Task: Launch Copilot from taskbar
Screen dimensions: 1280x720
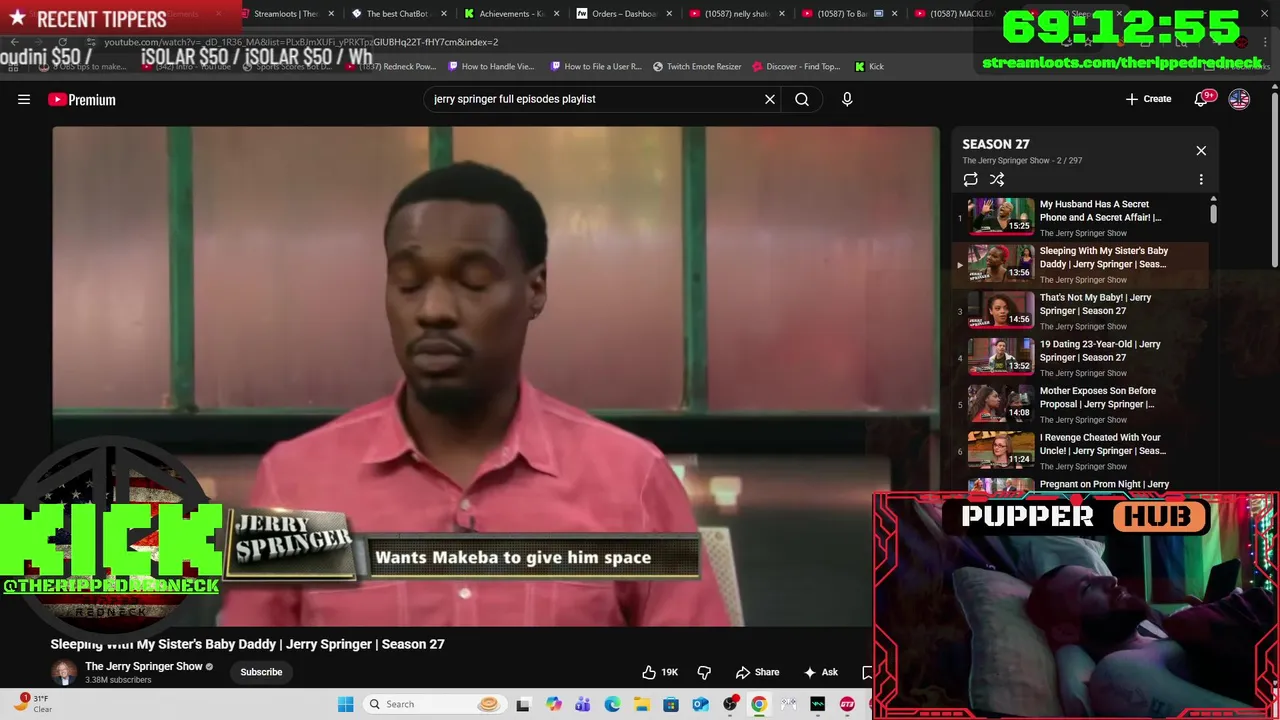Action: [x=554, y=704]
